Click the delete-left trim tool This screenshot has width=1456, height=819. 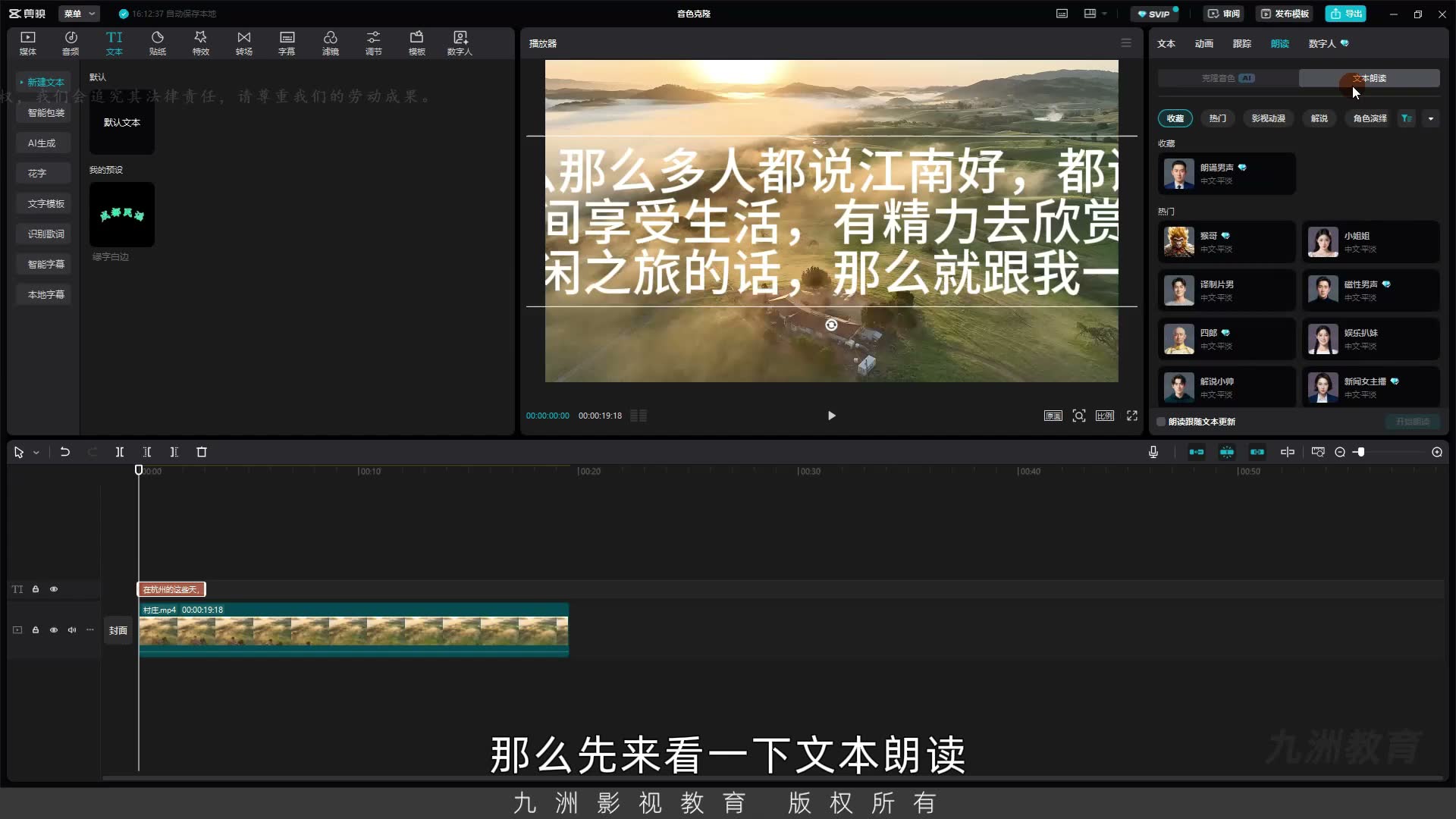[147, 452]
